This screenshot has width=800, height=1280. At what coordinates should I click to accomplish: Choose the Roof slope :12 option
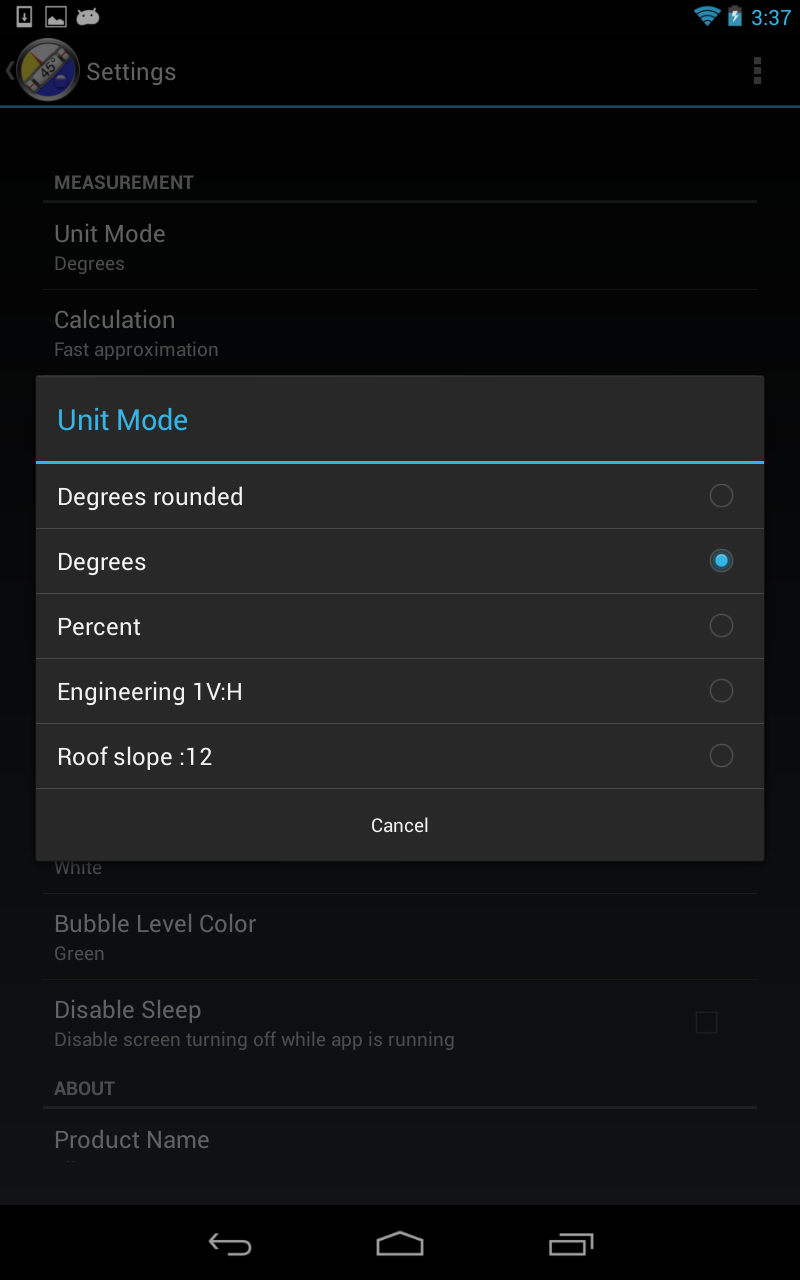400,756
